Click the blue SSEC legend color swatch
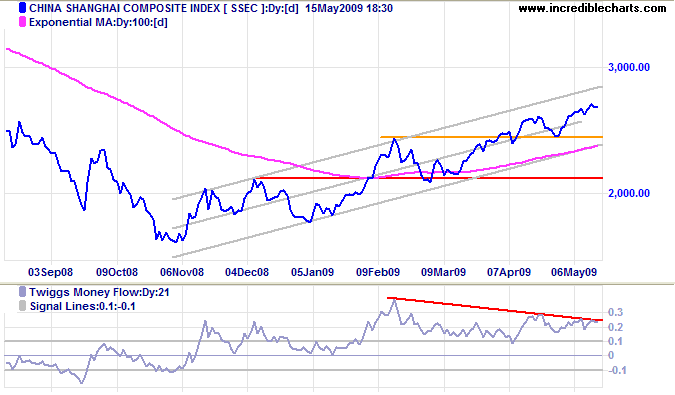675x395 pixels. (22, 8)
